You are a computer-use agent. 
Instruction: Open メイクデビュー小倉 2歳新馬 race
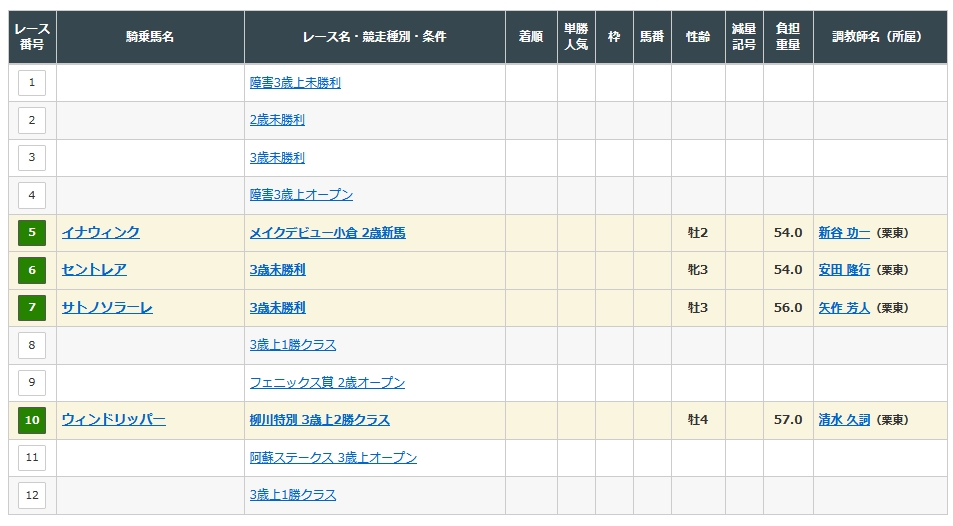[327, 233]
